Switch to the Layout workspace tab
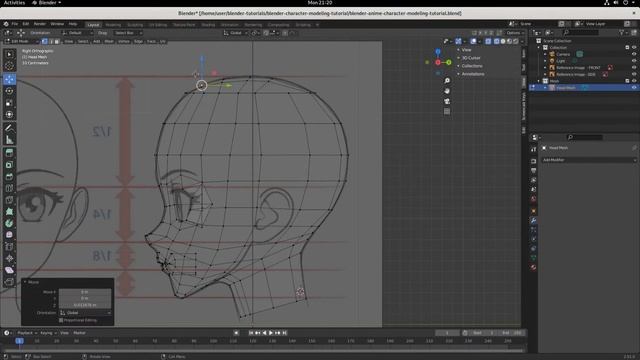The height and width of the screenshot is (360, 640). [93, 25]
